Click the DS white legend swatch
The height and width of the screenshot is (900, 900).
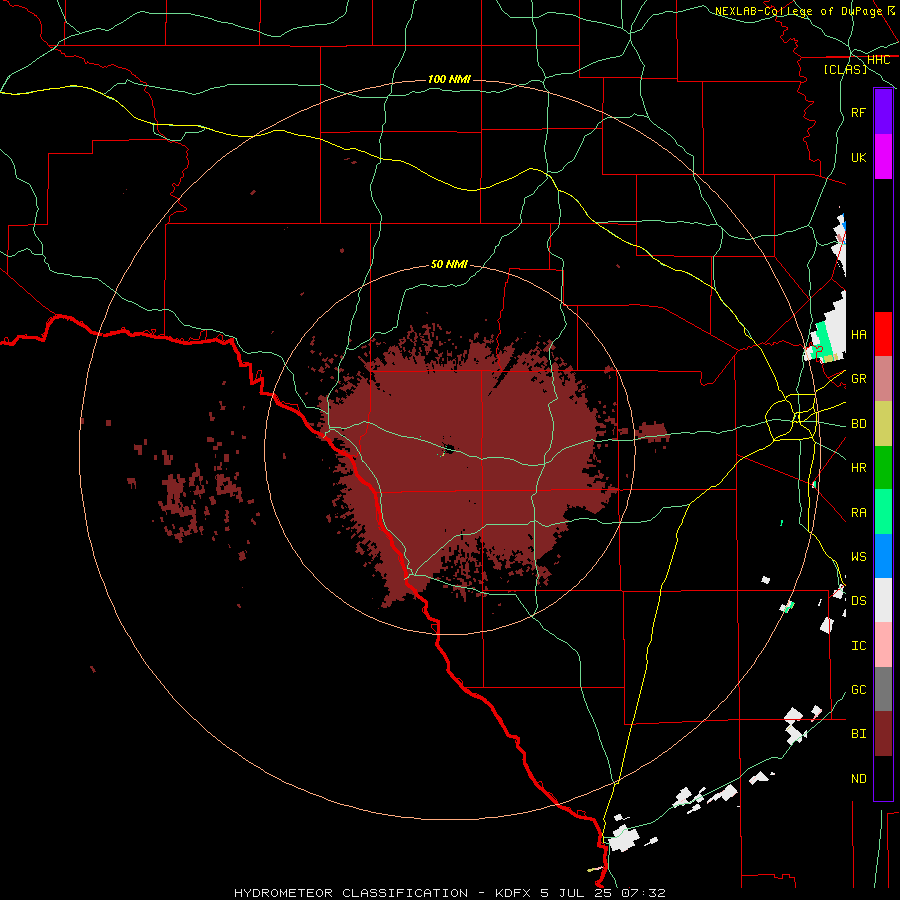883,600
